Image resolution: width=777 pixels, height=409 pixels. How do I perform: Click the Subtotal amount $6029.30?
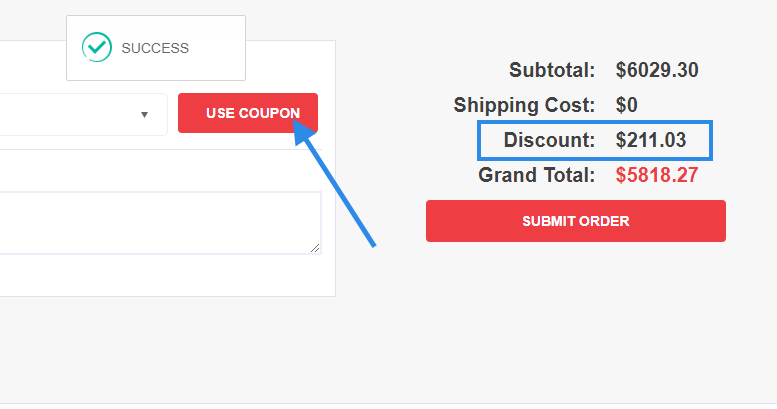click(x=657, y=70)
